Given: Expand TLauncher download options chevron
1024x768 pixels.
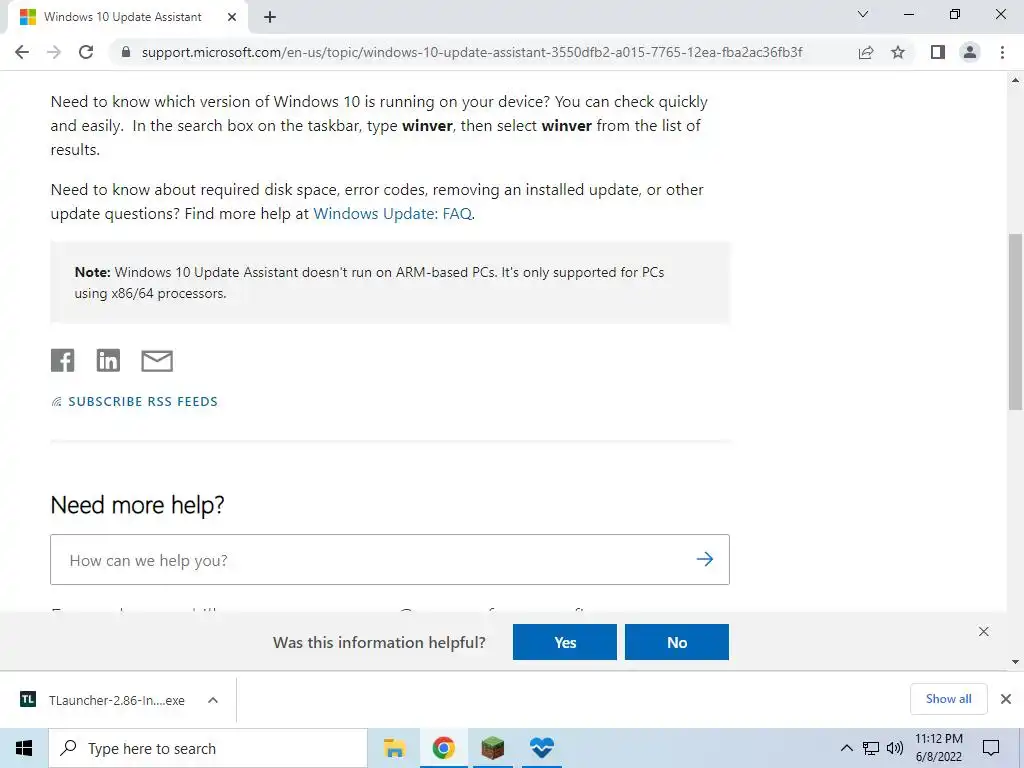Looking at the screenshot, I should click(x=212, y=700).
